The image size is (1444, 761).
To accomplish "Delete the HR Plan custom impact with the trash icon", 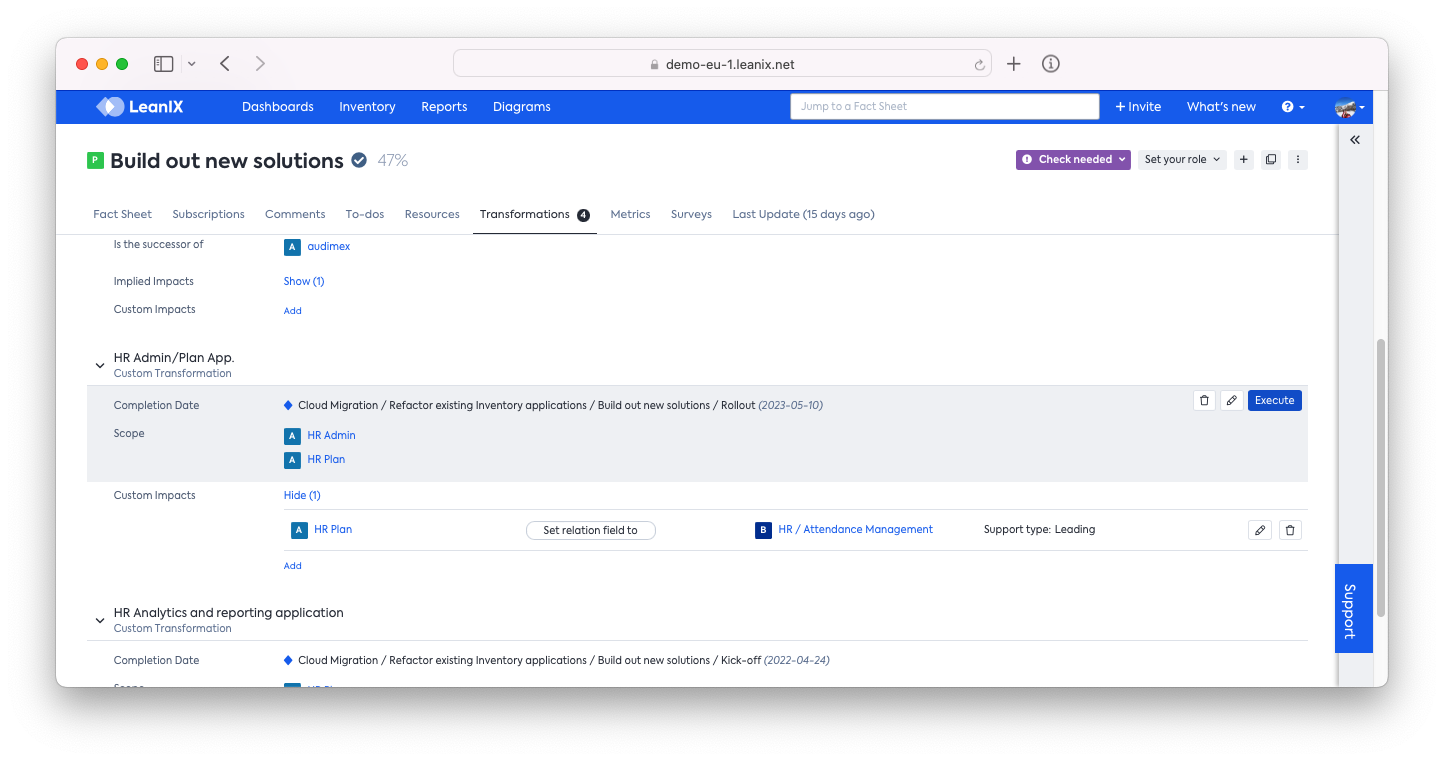I will 1290,530.
